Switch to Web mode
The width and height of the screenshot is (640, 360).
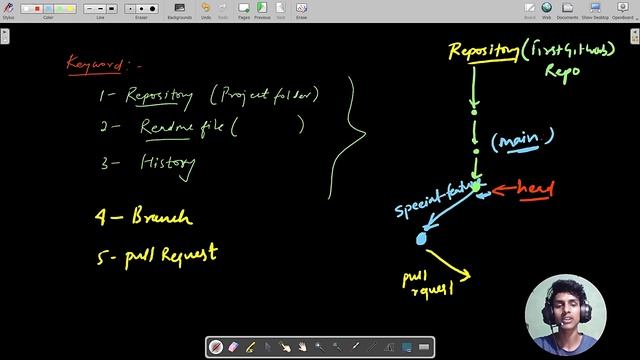coord(547,10)
